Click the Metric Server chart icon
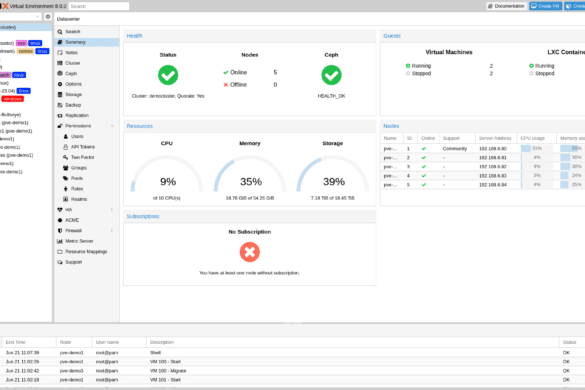585x390 pixels. 60,241
